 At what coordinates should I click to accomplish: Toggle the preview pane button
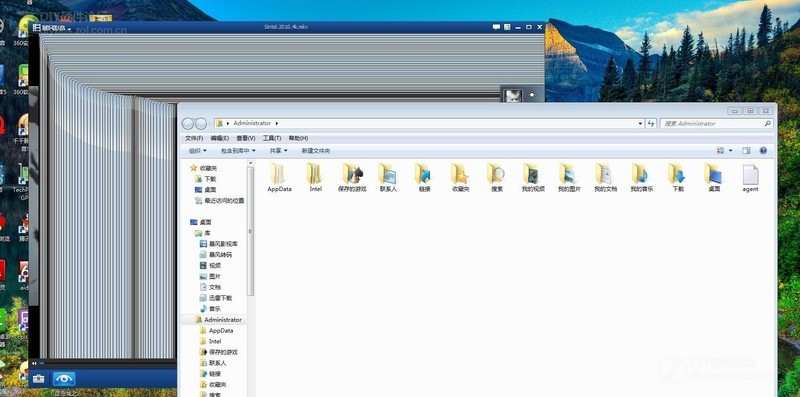746,151
